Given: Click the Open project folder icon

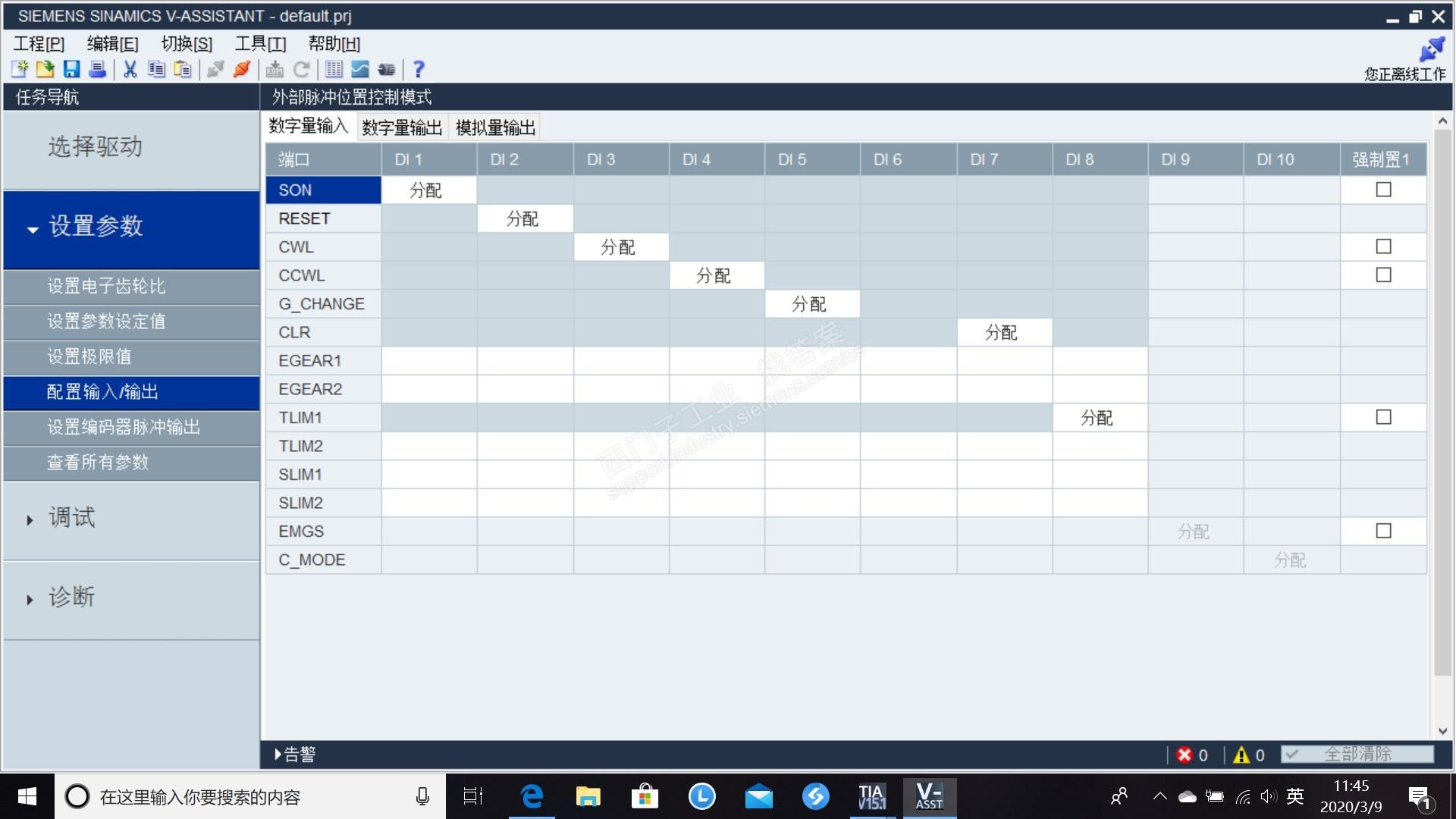Looking at the screenshot, I should (x=45, y=70).
